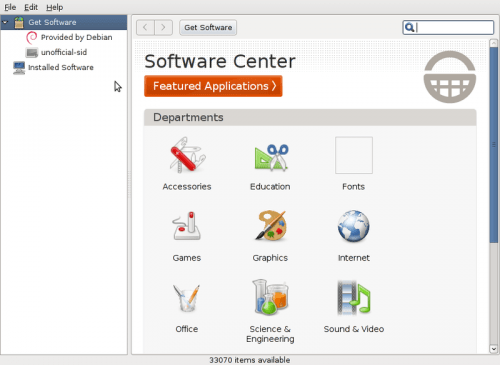Click the Science & Engineering label

pyautogui.click(x=270, y=334)
